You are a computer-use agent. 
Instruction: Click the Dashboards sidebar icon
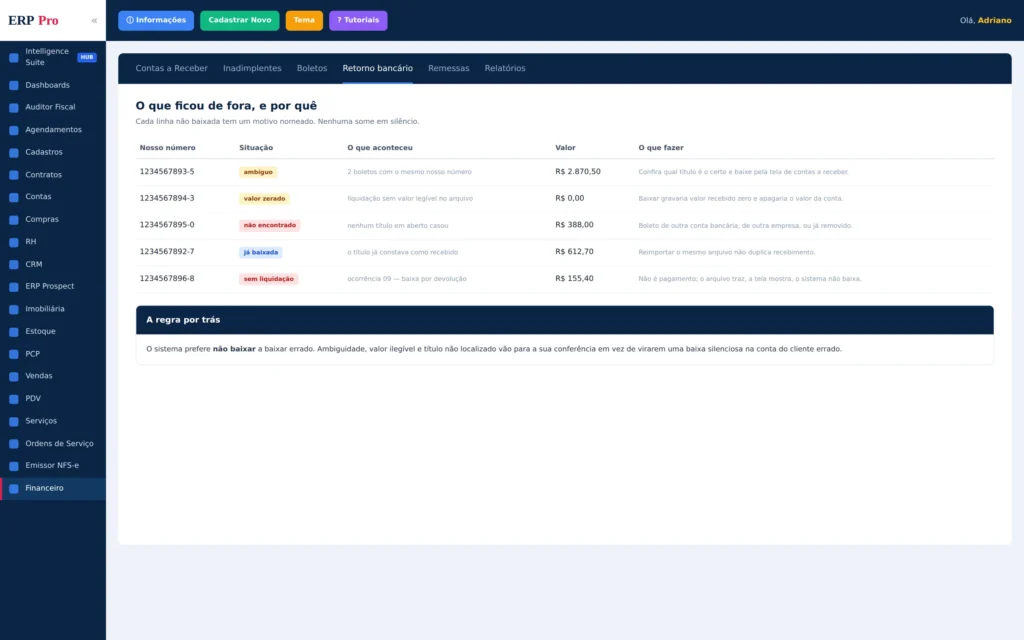point(14,85)
